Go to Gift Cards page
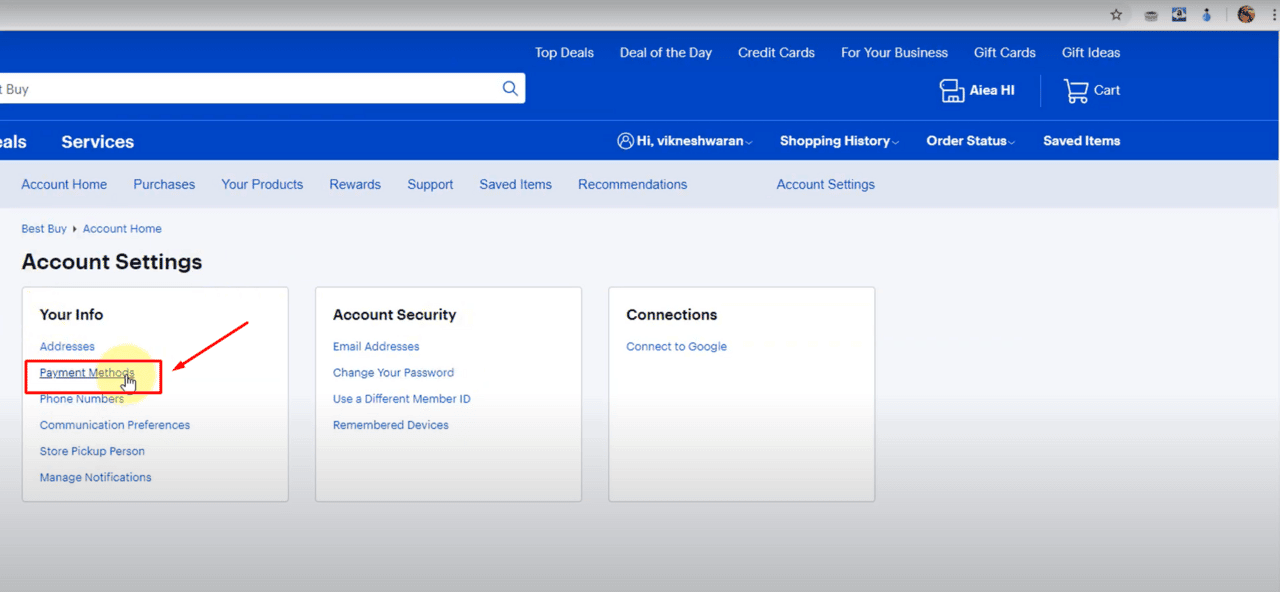1280x592 pixels. tap(1005, 53)
